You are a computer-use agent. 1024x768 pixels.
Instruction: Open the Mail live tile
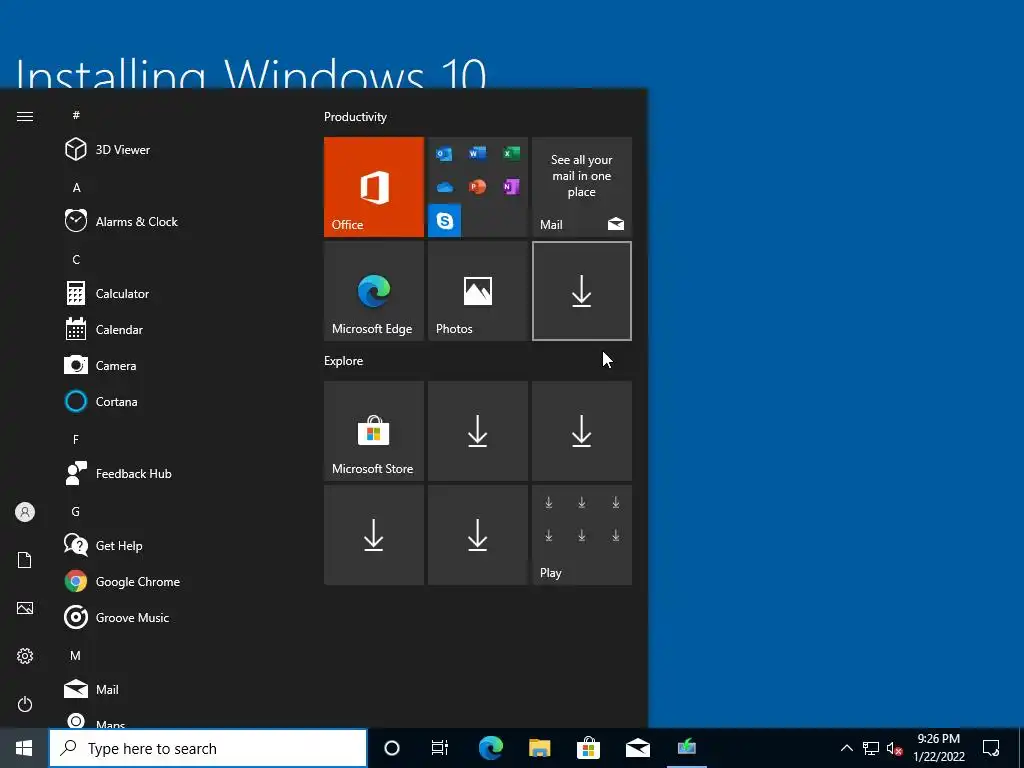click(x=582, y=187)
